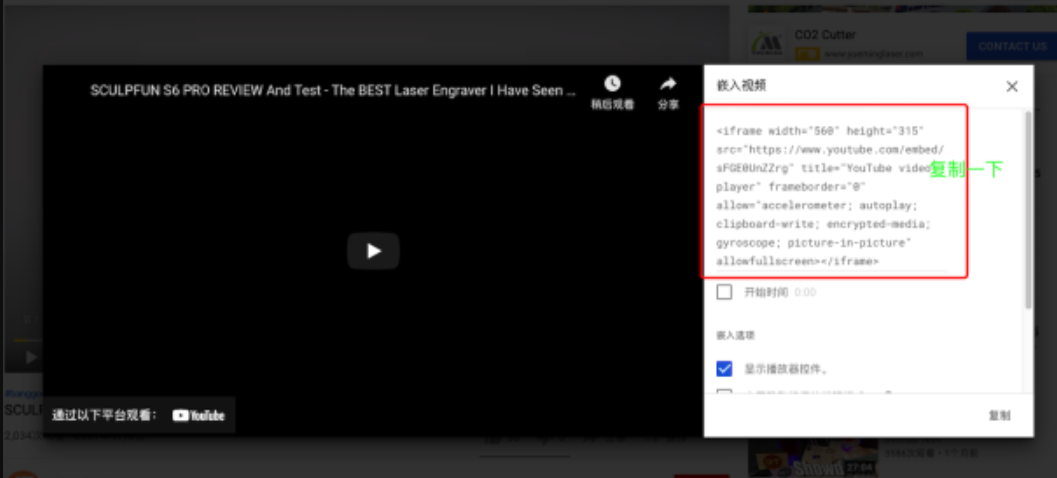
Task: Click the CONTACT US ad button
Action: point(1011,47)
